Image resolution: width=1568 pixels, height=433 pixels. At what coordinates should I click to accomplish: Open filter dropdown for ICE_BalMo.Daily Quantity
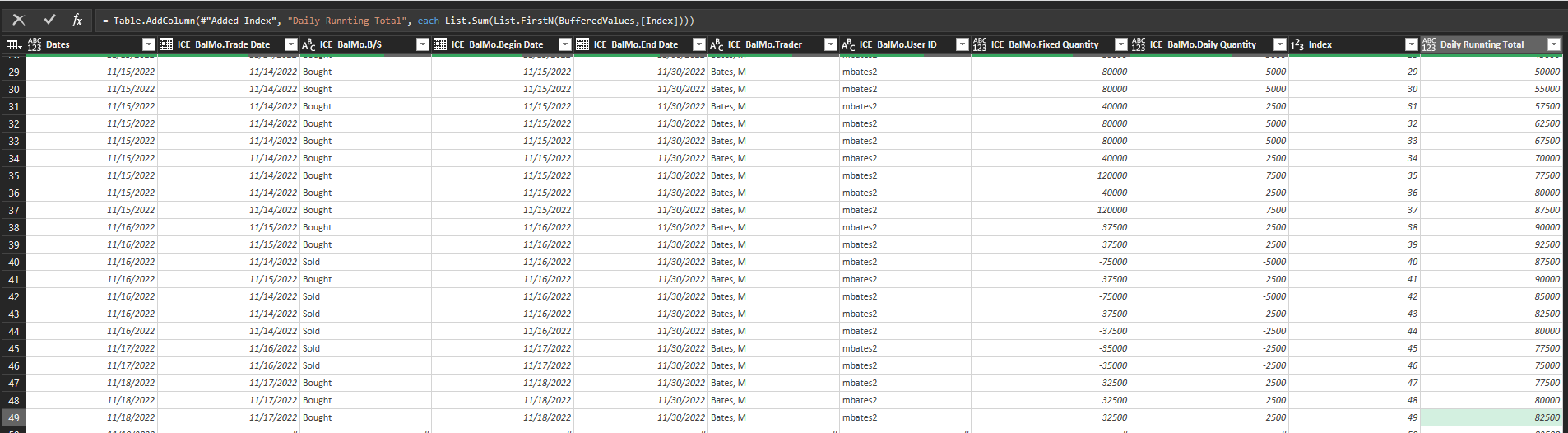(1279, 44)
